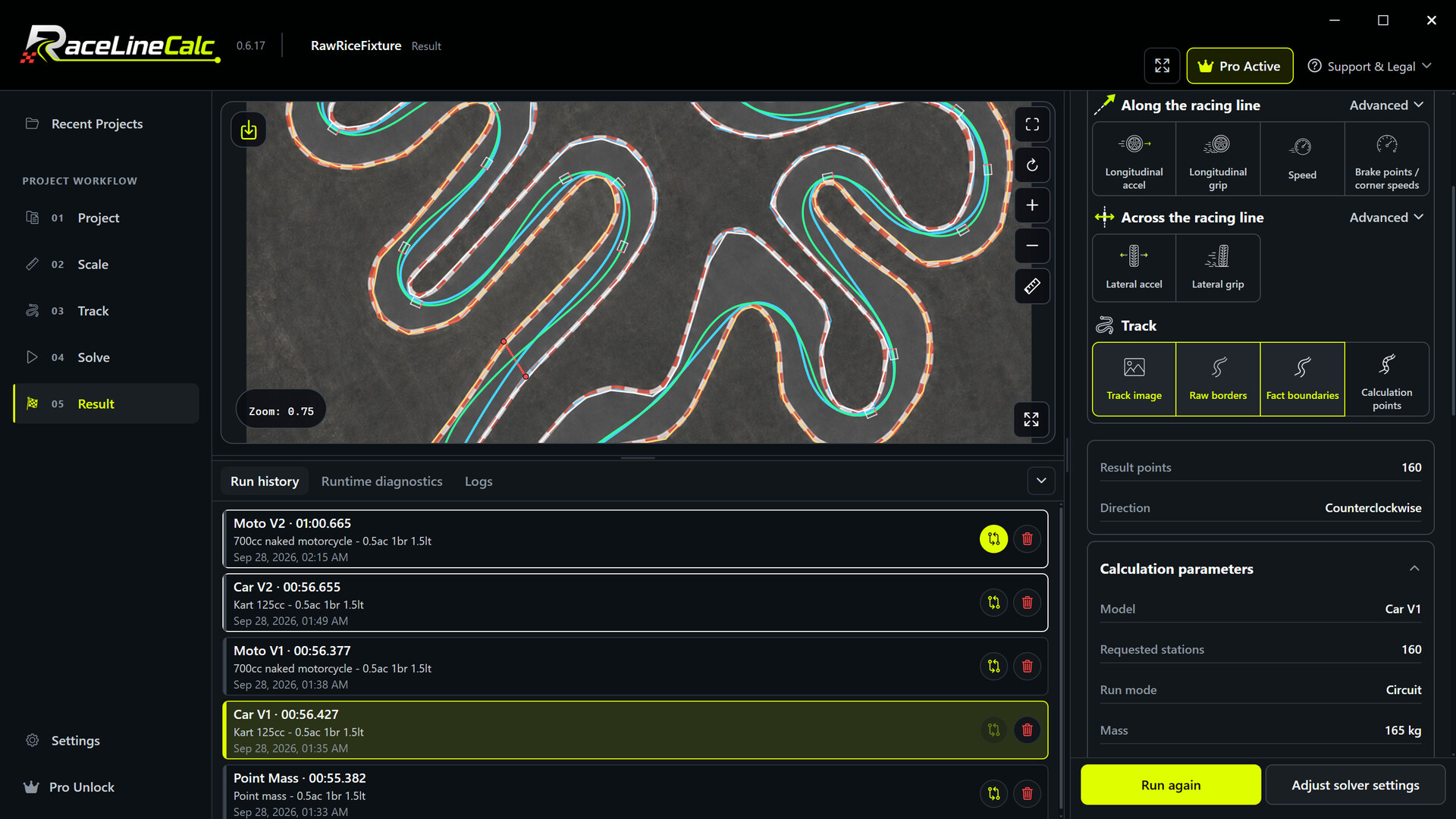Toggle Raw borders layer
1456x819 pixels.
[x=1218, y=379]
